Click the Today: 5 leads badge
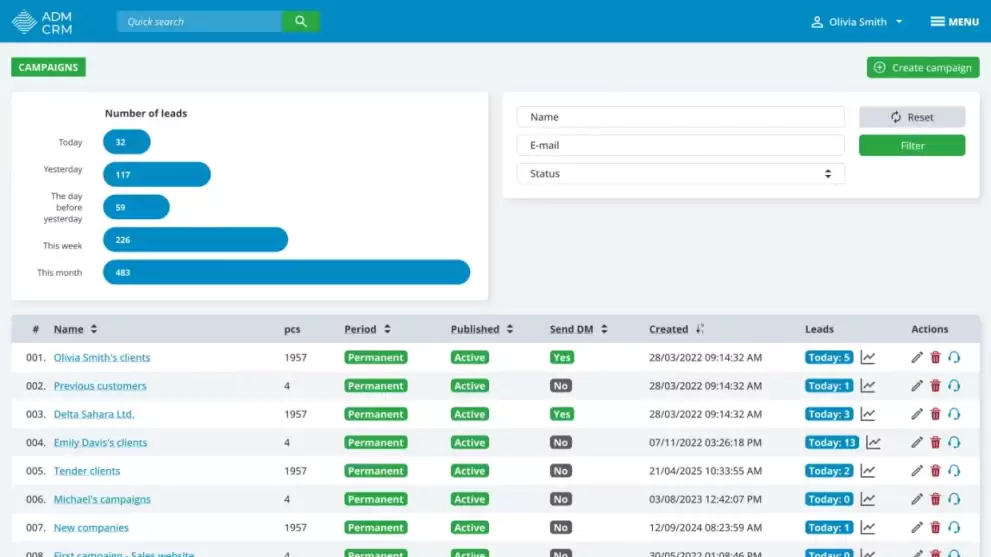 pyautogui.click(x=829, y=357)
